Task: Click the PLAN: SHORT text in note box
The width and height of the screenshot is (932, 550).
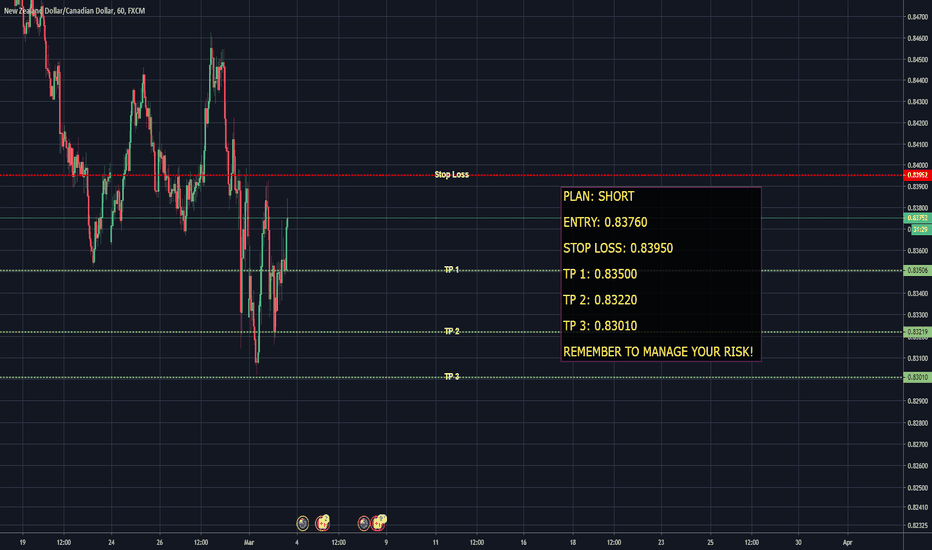Action: [x=598, y=197]
